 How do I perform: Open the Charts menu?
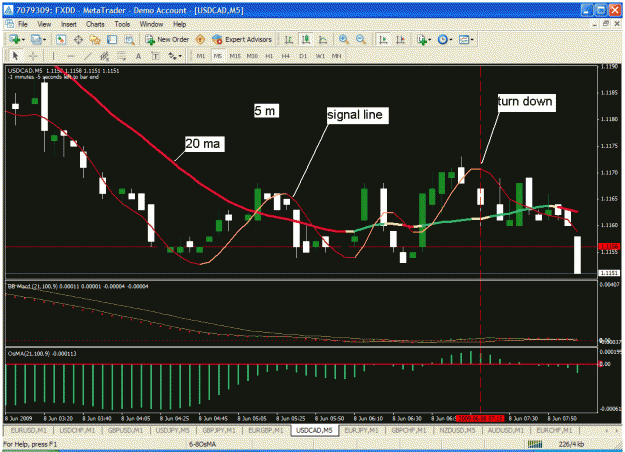(x=95, y=24)
